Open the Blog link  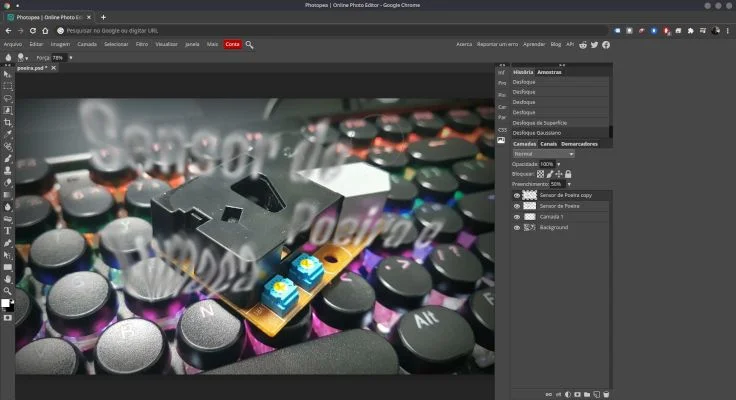(556, 44)
